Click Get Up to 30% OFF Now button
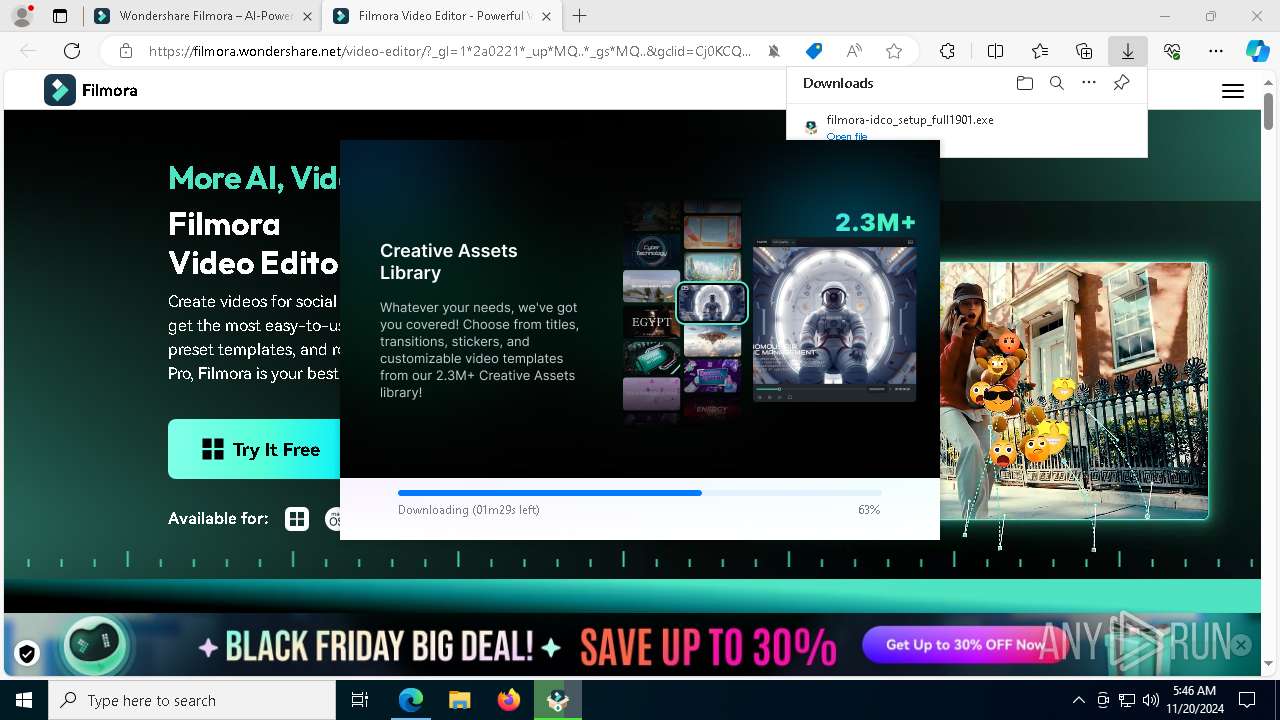The width and height of the screenshot is (1280, 720). pyautogui.click(x=965, y=645)
